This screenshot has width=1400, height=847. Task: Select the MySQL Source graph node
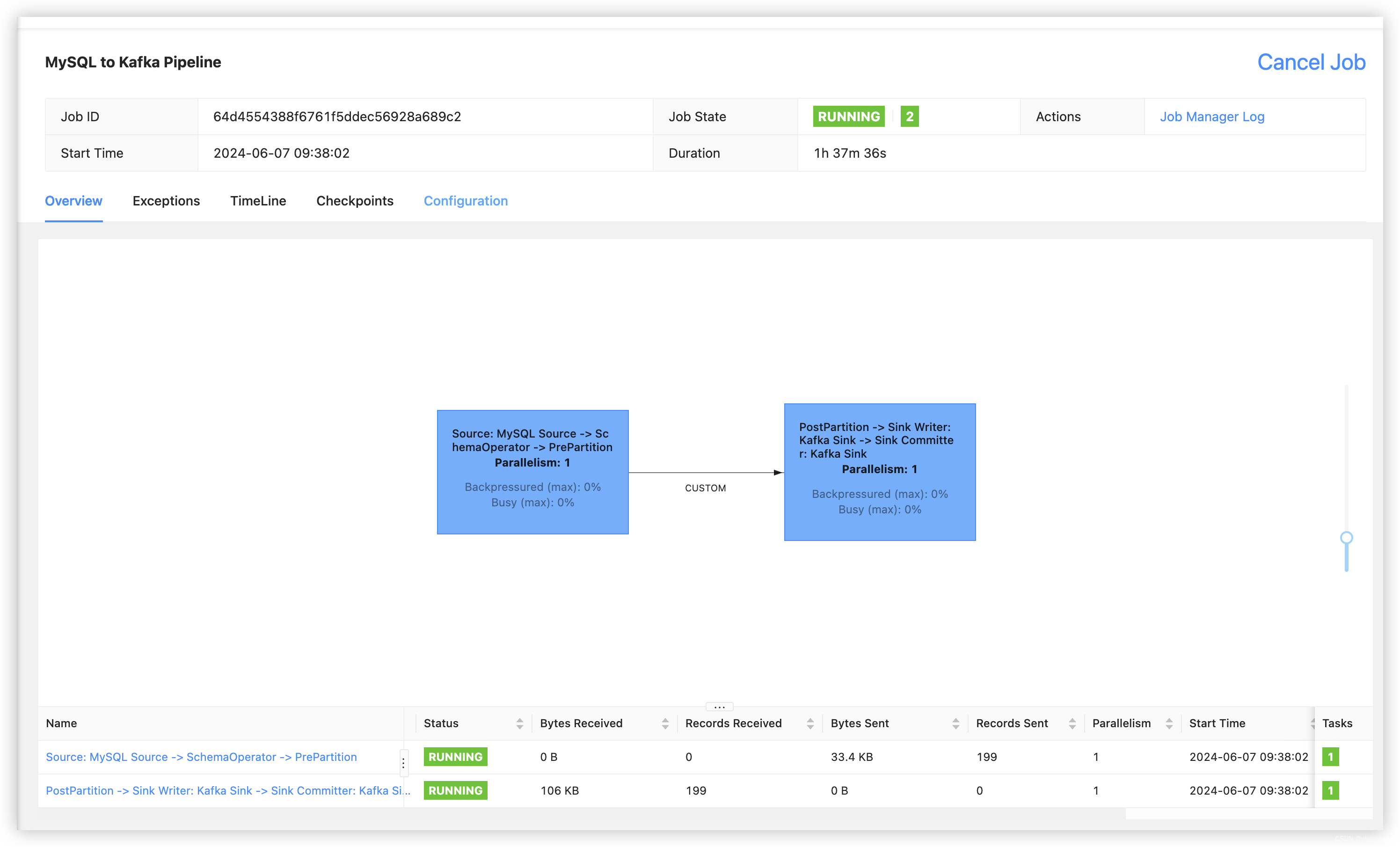tap(532, 472)
